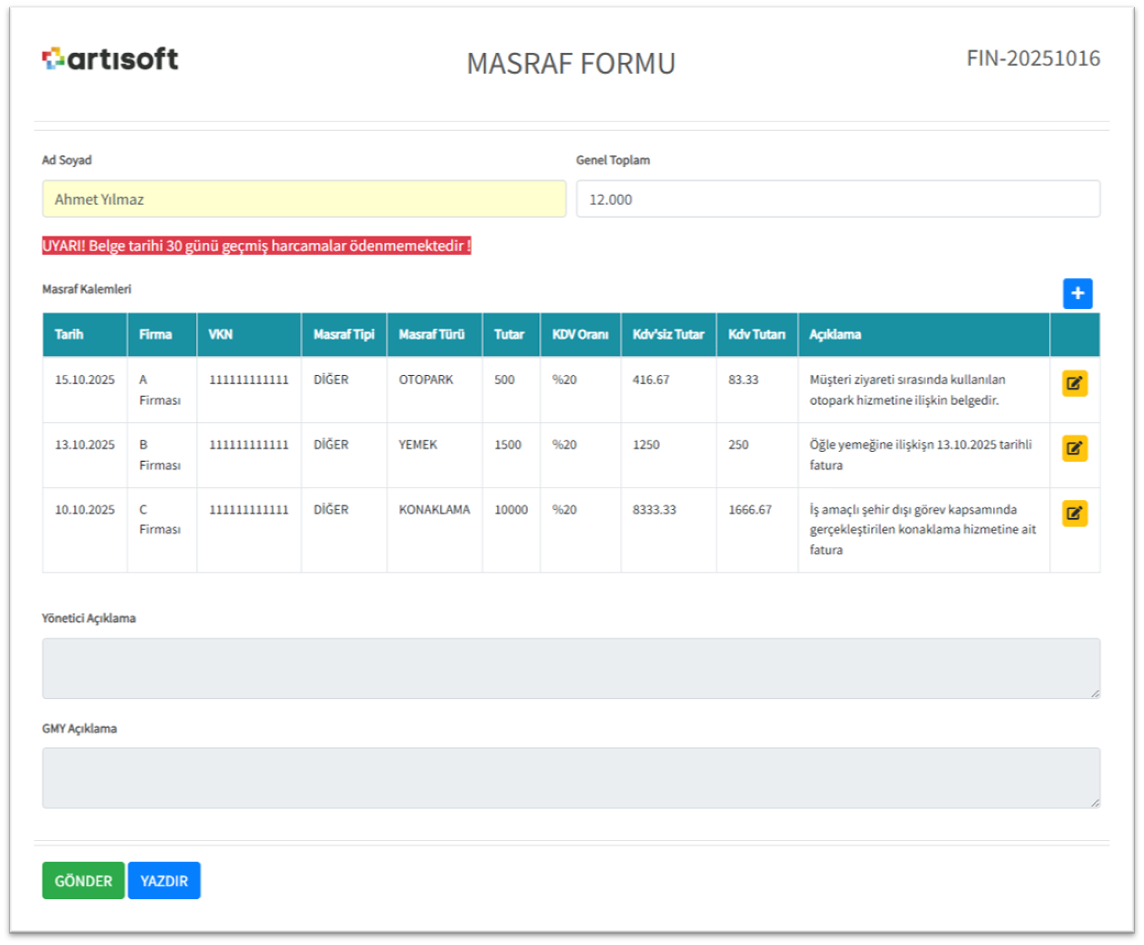Click the KDV Oranı column header
The width and height of the screenshot is (1144, 945).
[x=580, y=335]
